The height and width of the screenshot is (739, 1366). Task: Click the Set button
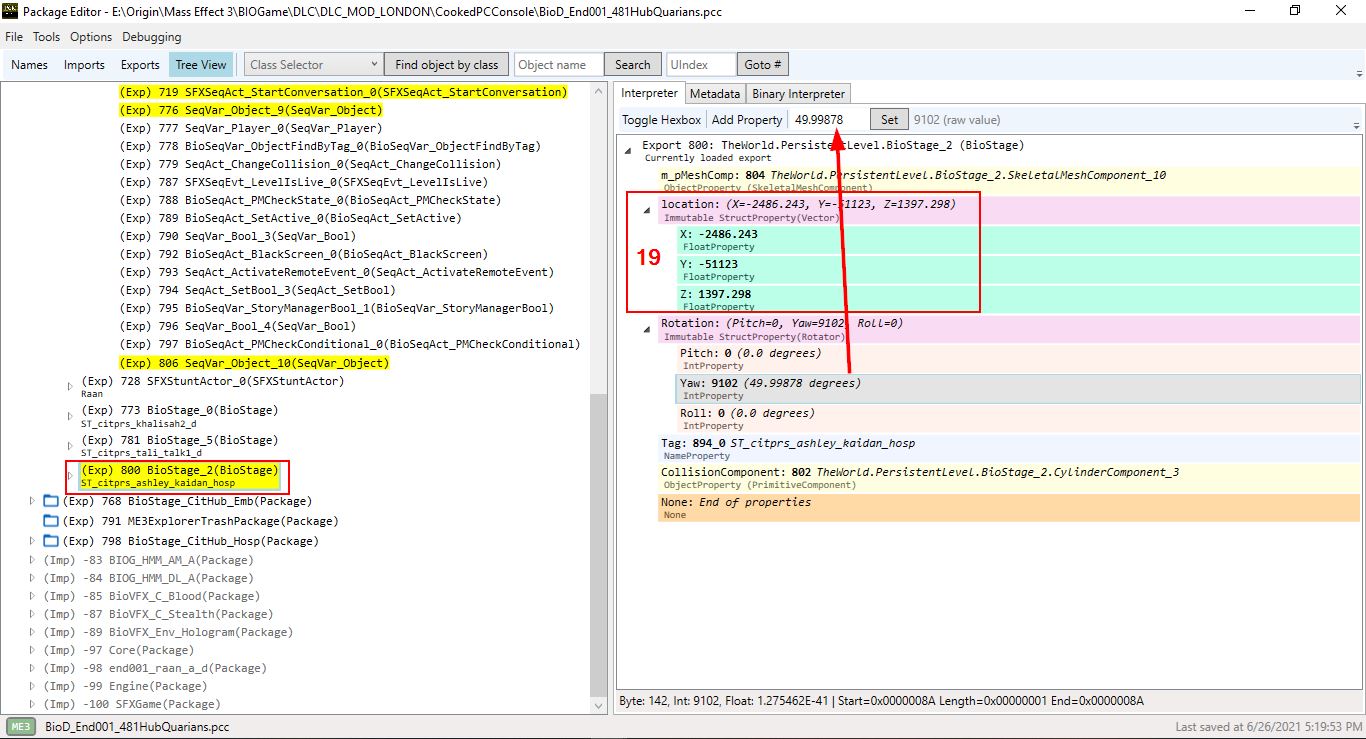pos(889,120)
